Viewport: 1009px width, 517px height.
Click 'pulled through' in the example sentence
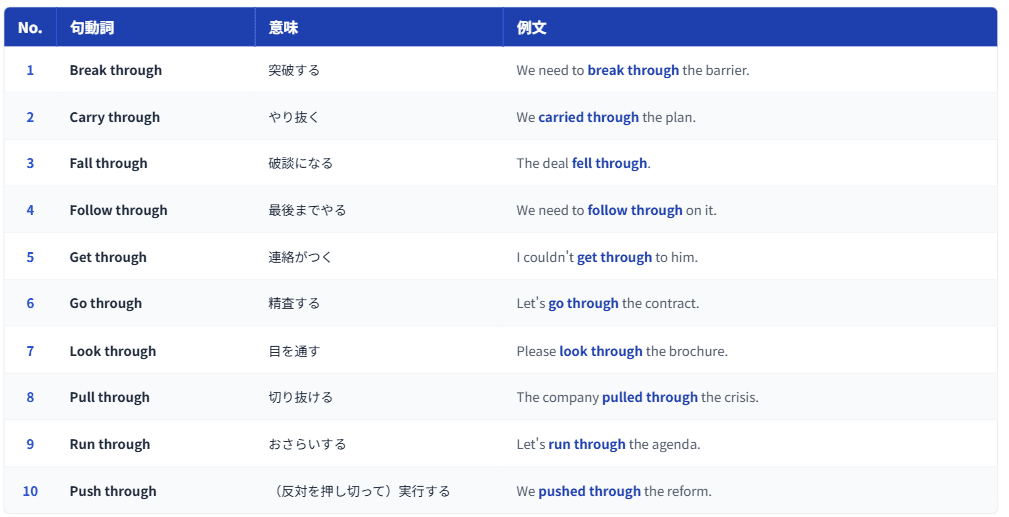point(649,398)
